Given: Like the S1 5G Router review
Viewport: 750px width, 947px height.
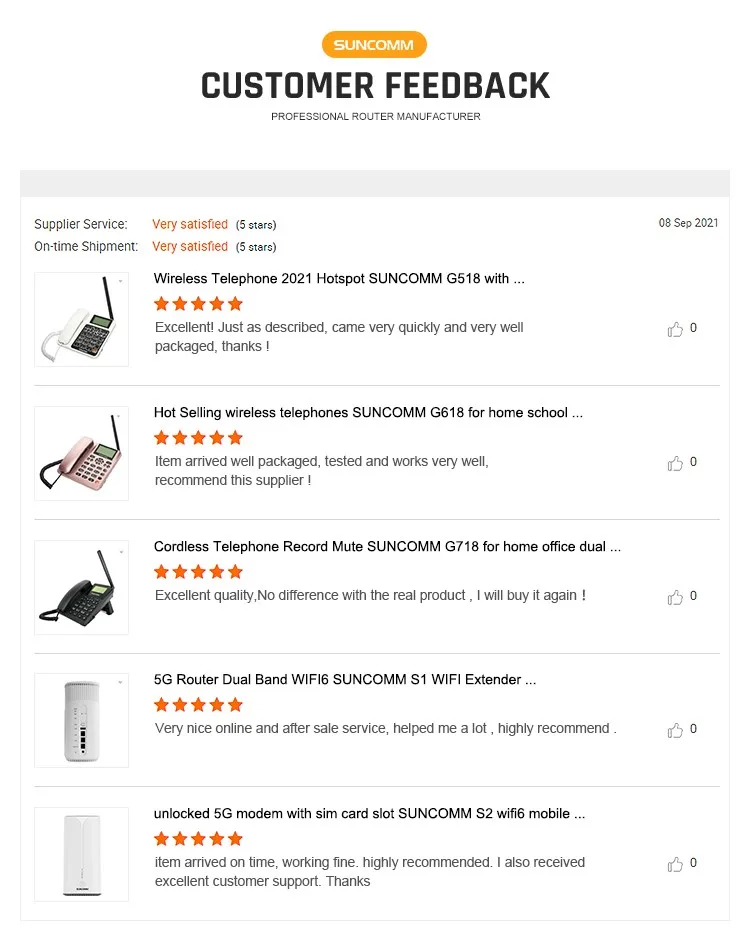Looking at the screenshot, I should [x=675, y=730].
